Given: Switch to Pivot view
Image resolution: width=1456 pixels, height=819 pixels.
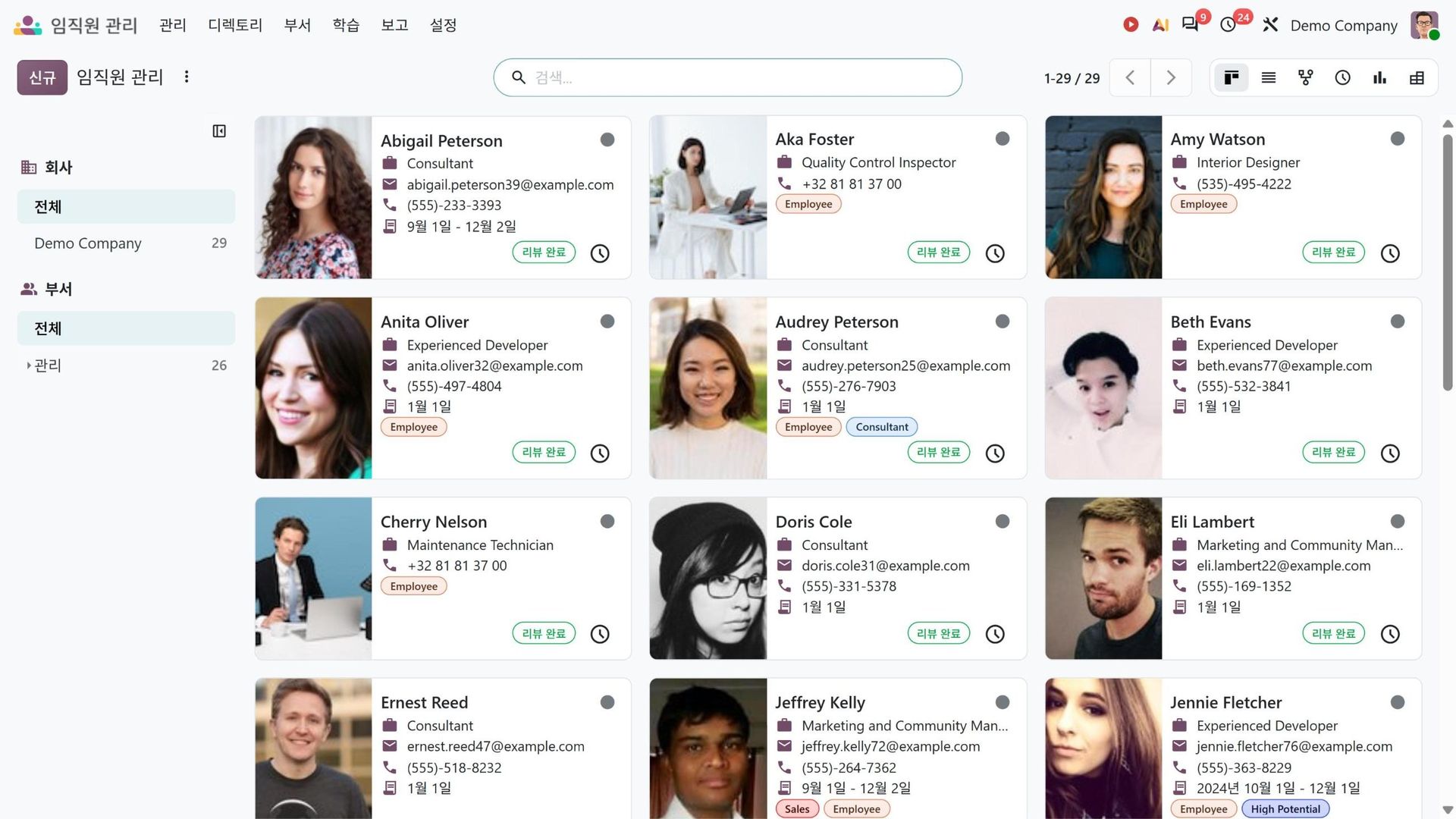Looking at the screenshot, I should (x=1417, y=77).
